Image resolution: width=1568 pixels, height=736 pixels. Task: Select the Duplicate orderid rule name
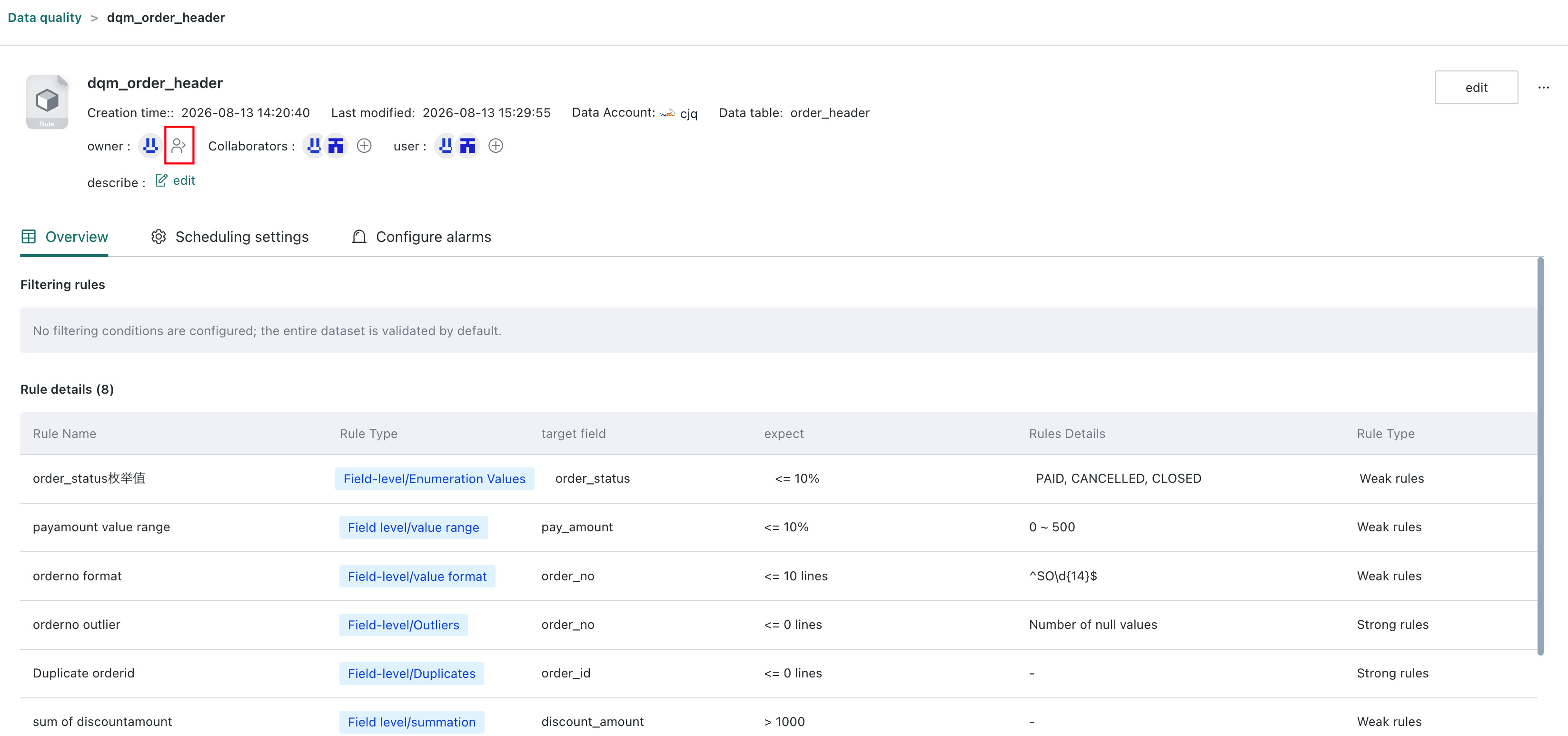[83, 673]
